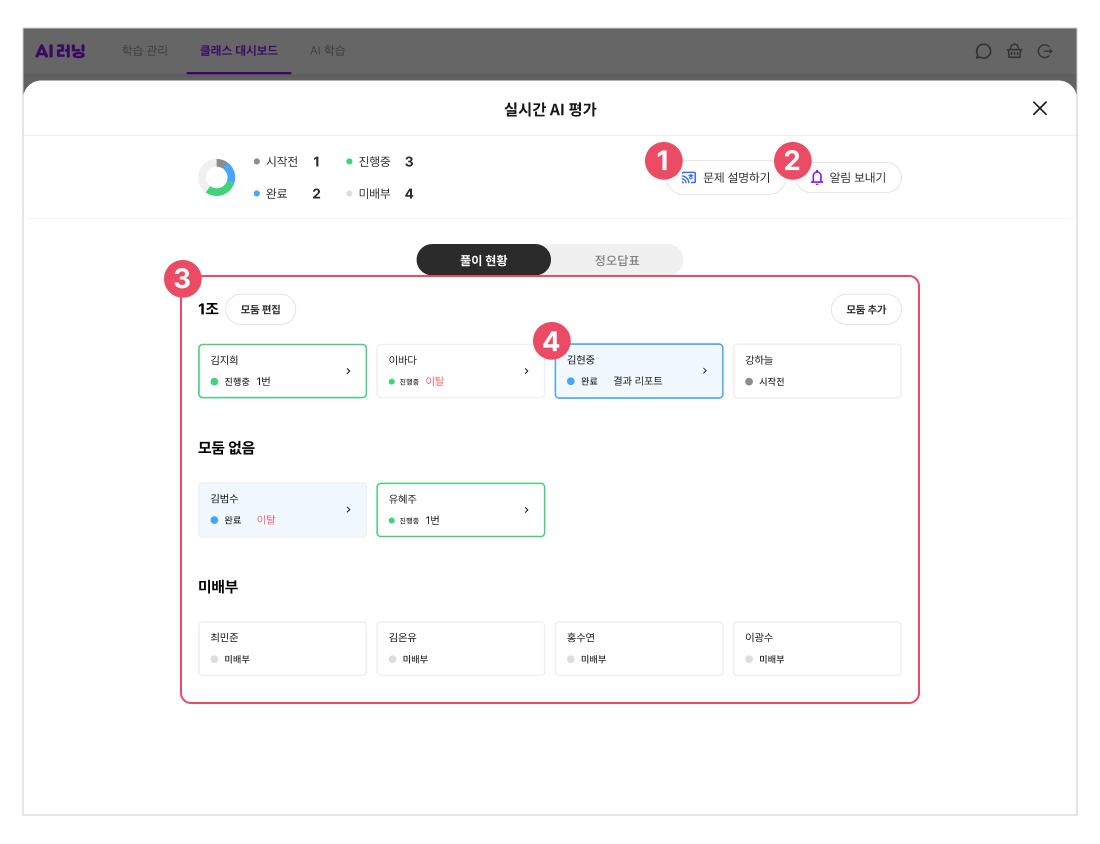The width and height of the screenshot is (1100, 844).
Task: Click the 이탈 label on 김범수 card
Action: coord(266,520)
